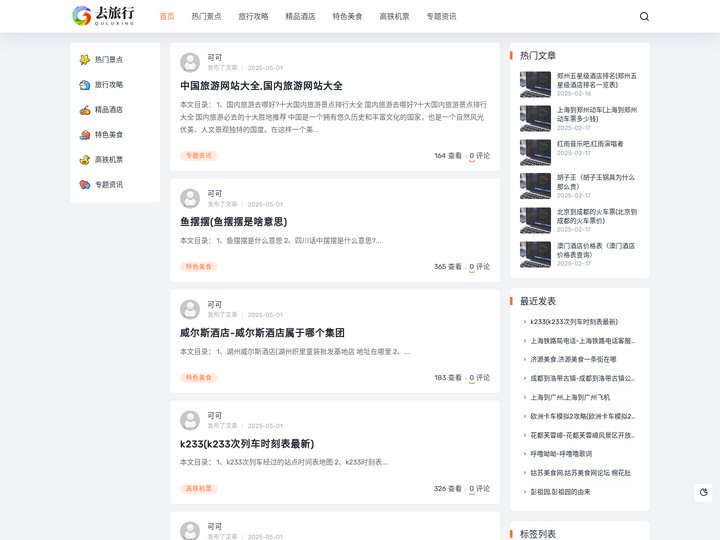Click the icon beside 特色美食 in the sidebar
Screen dimensions: 720x540
tap(84, 135)
